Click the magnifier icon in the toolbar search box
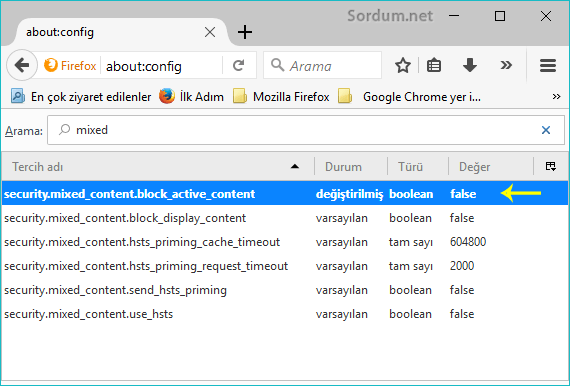Image resolution: width=570 pixels, height=386 pixels. tap(277, 65)
